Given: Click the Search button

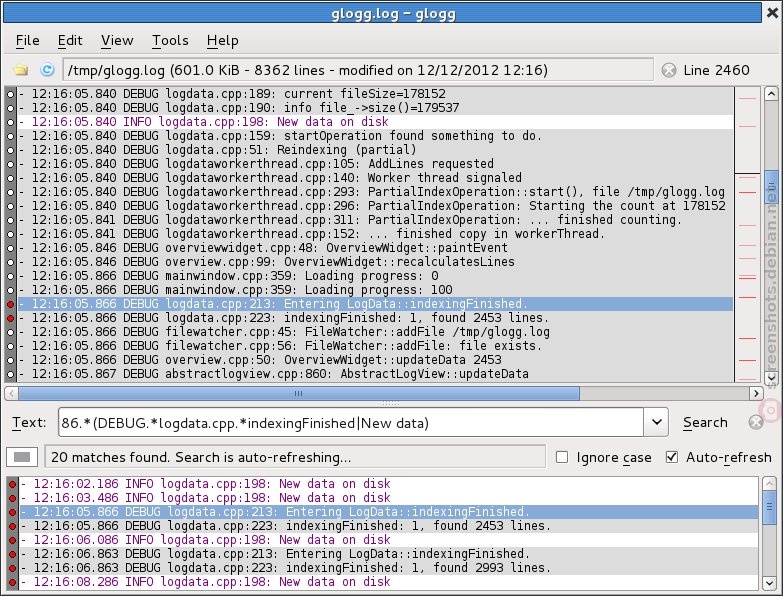Looking at the screenshot, I should pos(705,422).
